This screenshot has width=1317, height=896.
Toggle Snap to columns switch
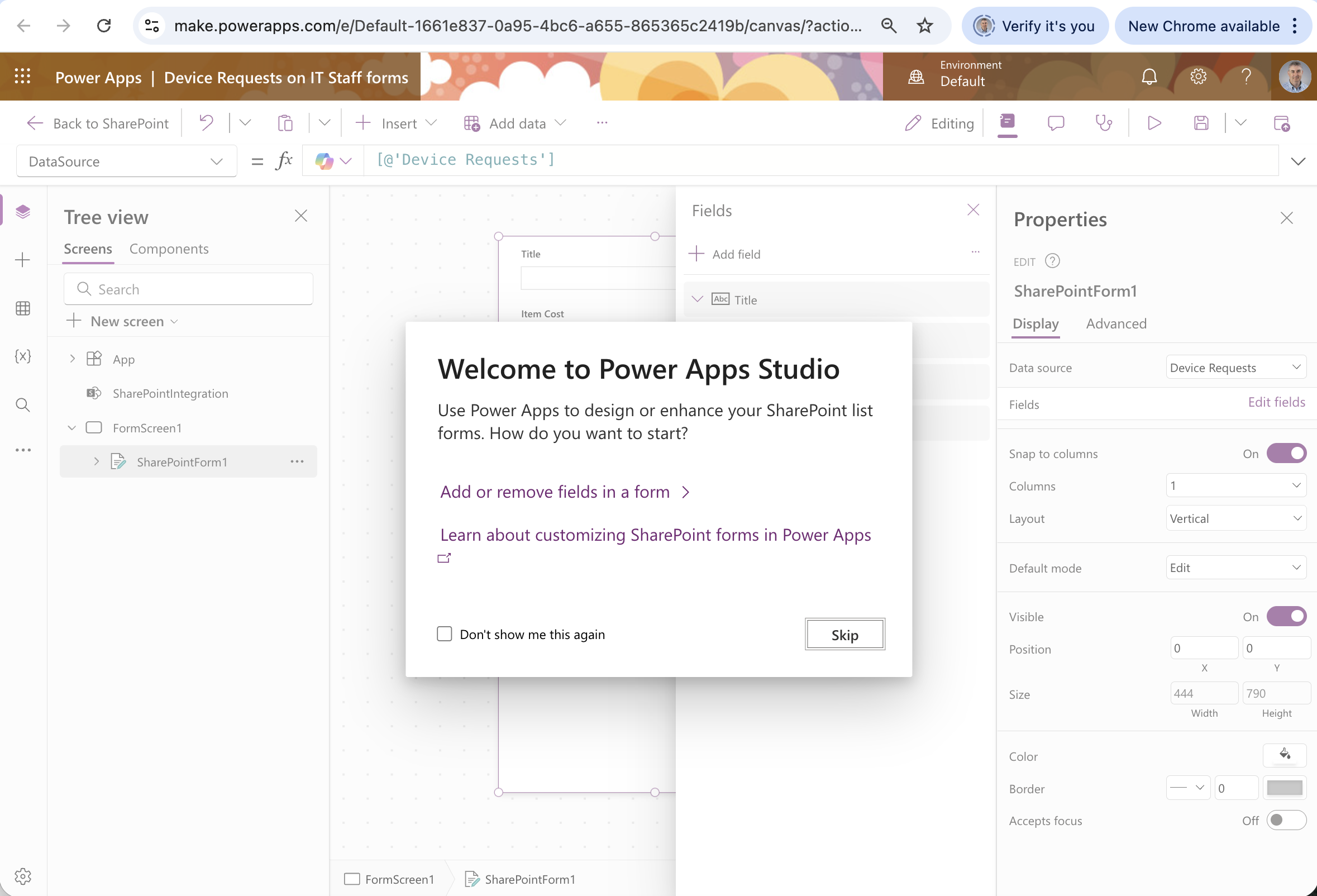click(1286, 453)
